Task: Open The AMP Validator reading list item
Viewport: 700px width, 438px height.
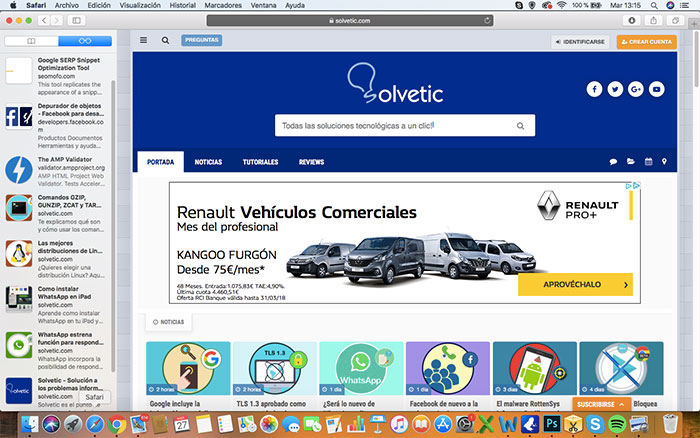Action: coord(55,171)
